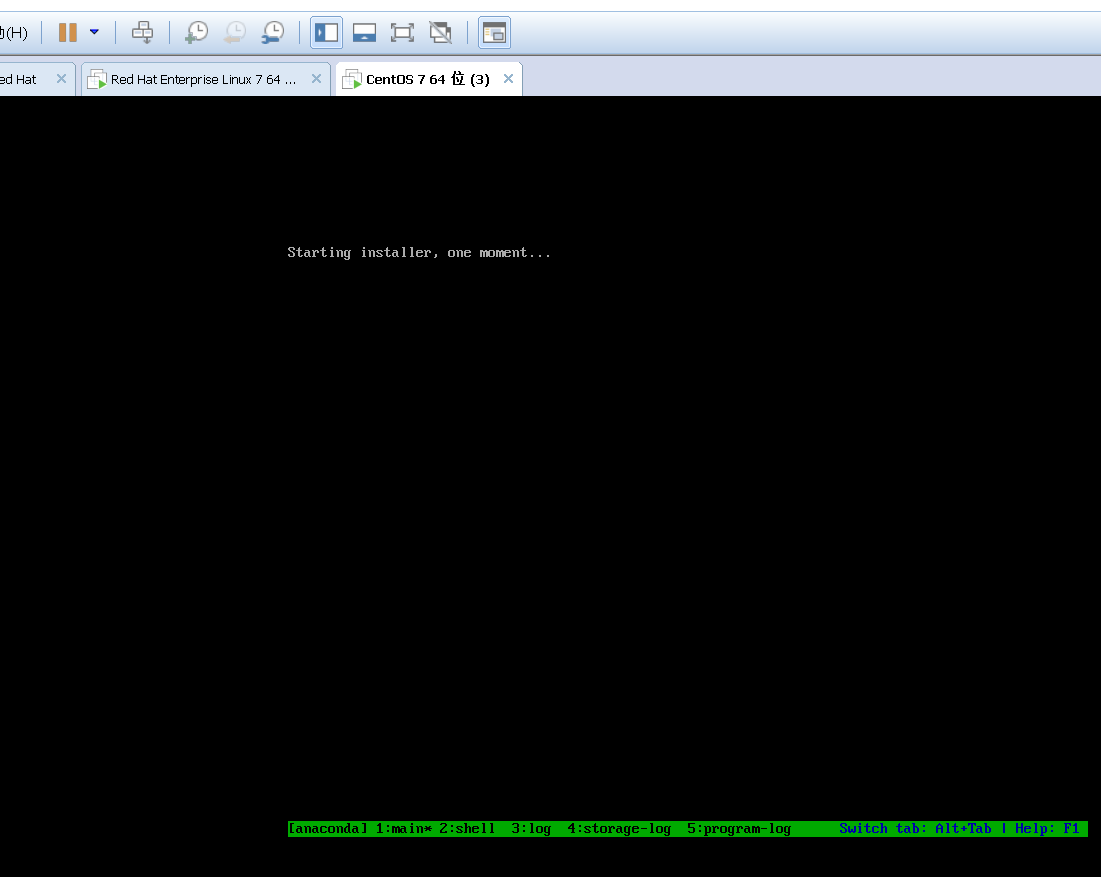Take a snapshot of this virtual machine
This screenshot has height=877, width=1101.
pyautogui.click(x=197, y=32)
